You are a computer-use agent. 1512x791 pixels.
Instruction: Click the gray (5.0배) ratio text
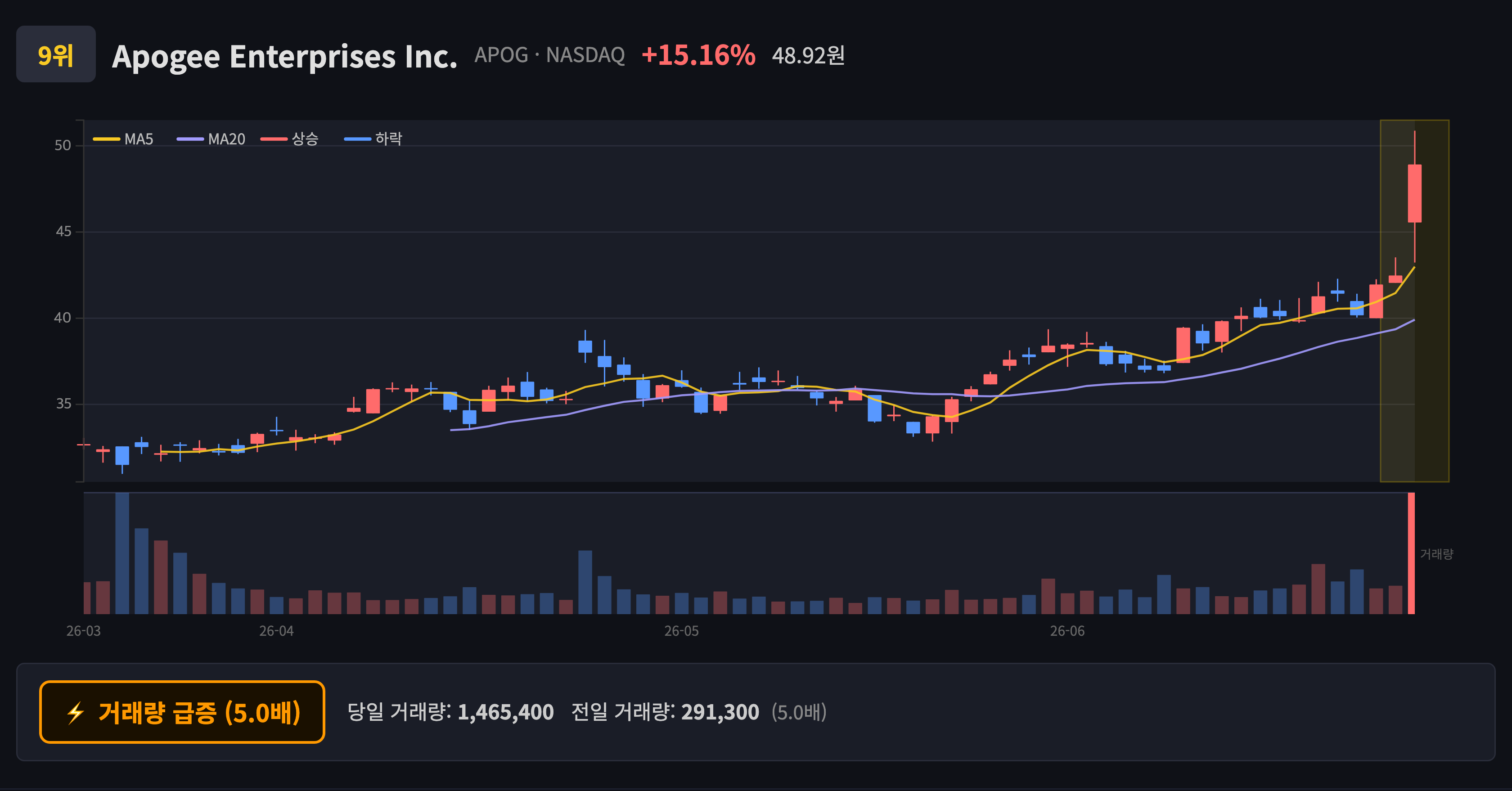pyautogui.click(x=799, y=712)
